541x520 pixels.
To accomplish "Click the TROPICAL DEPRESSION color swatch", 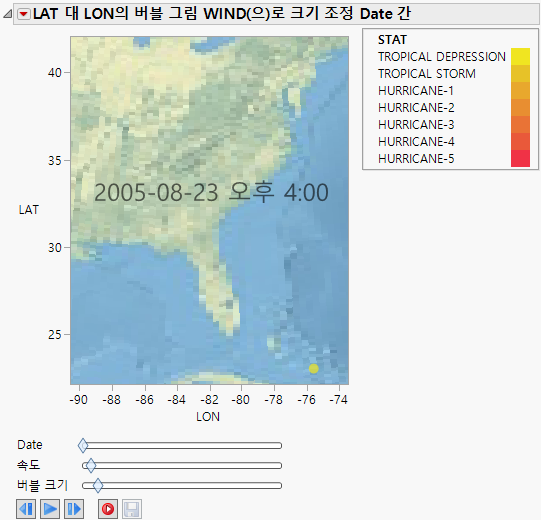I will tap(520, 57).
